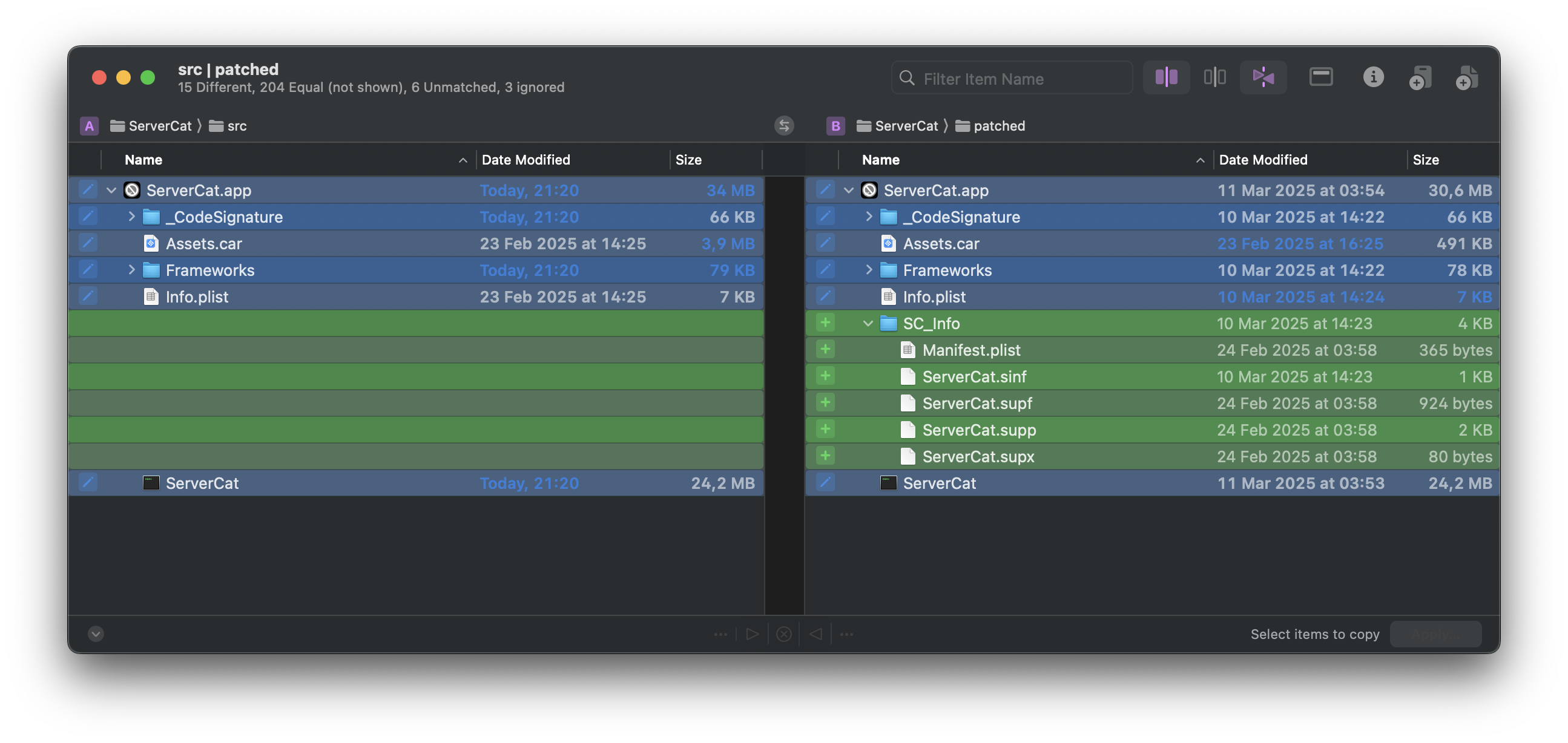Click the circled X button in bottom bar
1568x743 pixels.
tap(784, 633)
